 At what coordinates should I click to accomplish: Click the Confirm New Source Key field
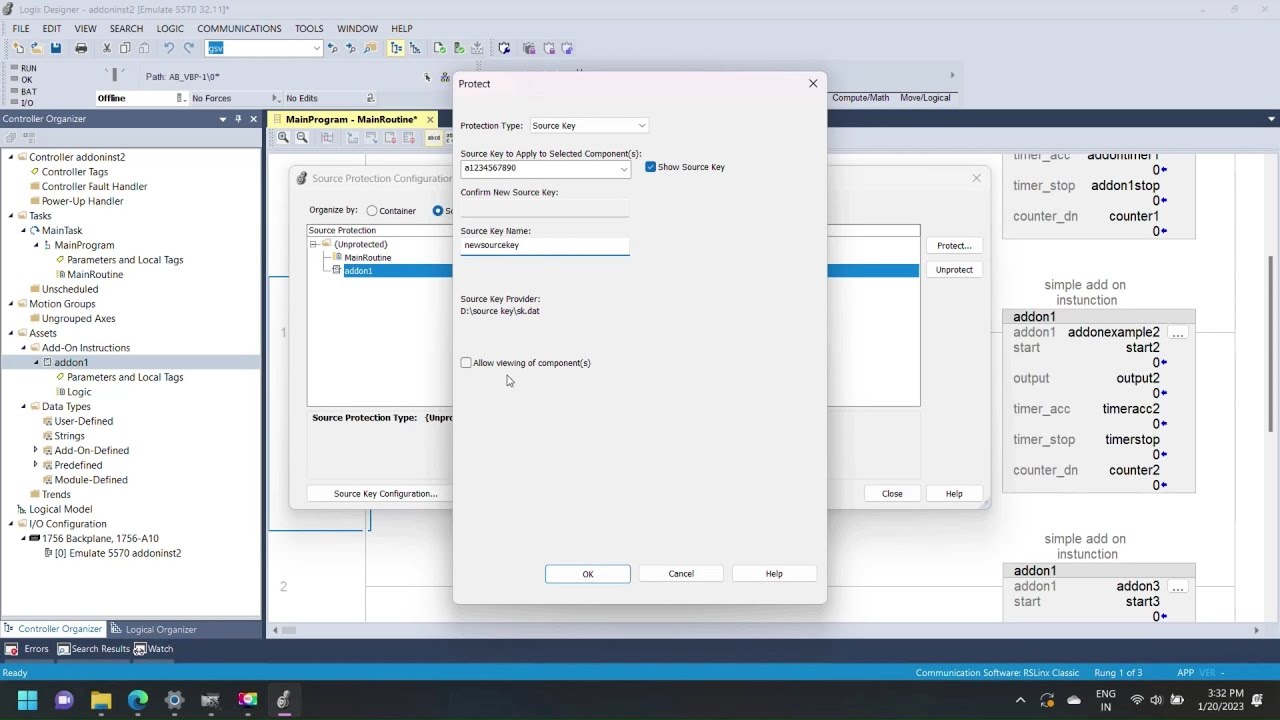[545, 208]
